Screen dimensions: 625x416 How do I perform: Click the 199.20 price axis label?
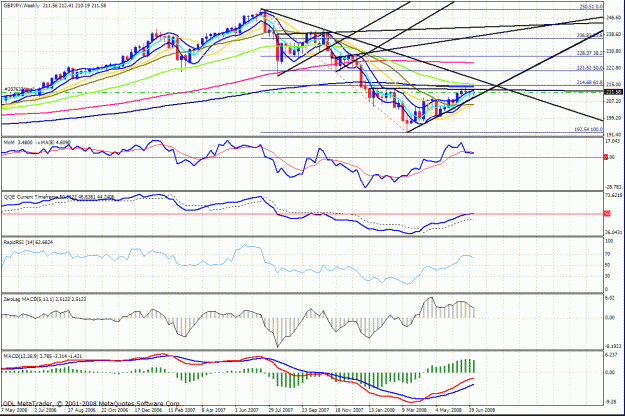(x=613, y=118)
